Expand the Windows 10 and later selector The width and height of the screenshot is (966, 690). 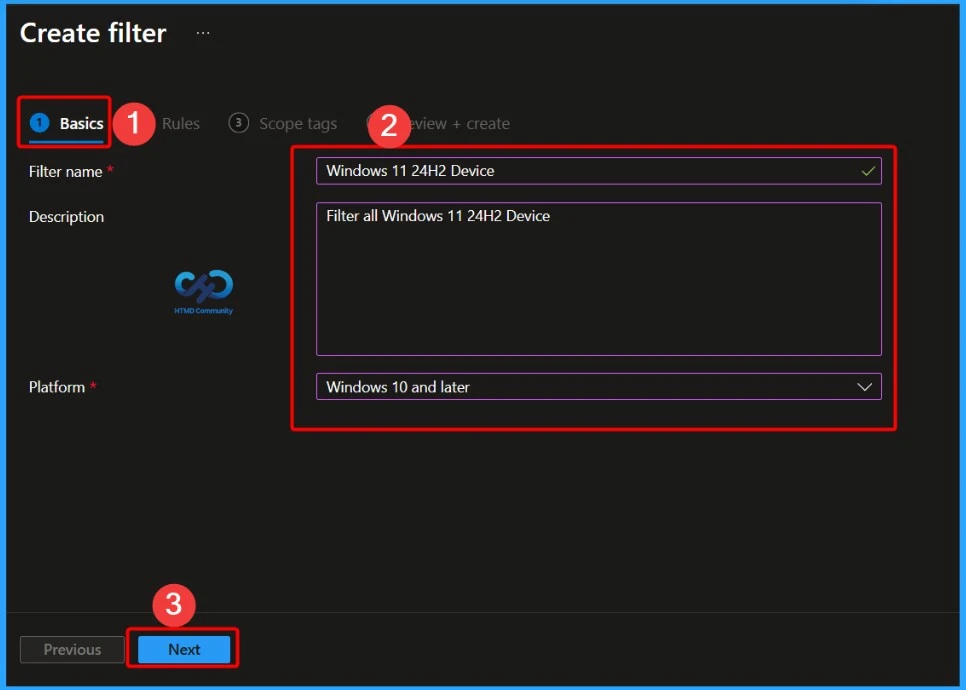[x=598, y=386]
